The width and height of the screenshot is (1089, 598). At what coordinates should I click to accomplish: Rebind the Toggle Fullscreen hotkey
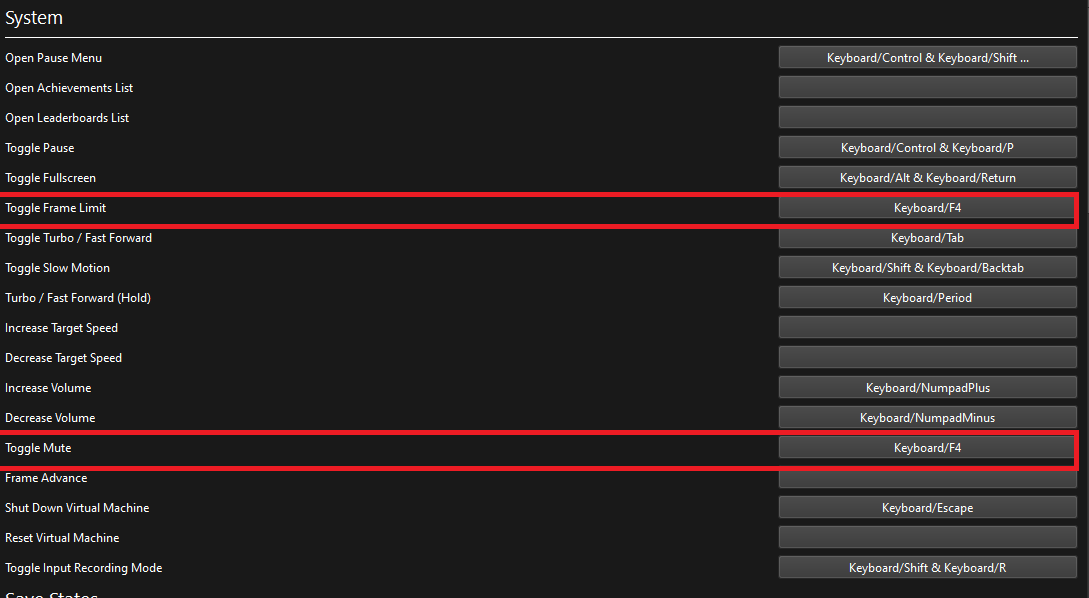(927, 177)
